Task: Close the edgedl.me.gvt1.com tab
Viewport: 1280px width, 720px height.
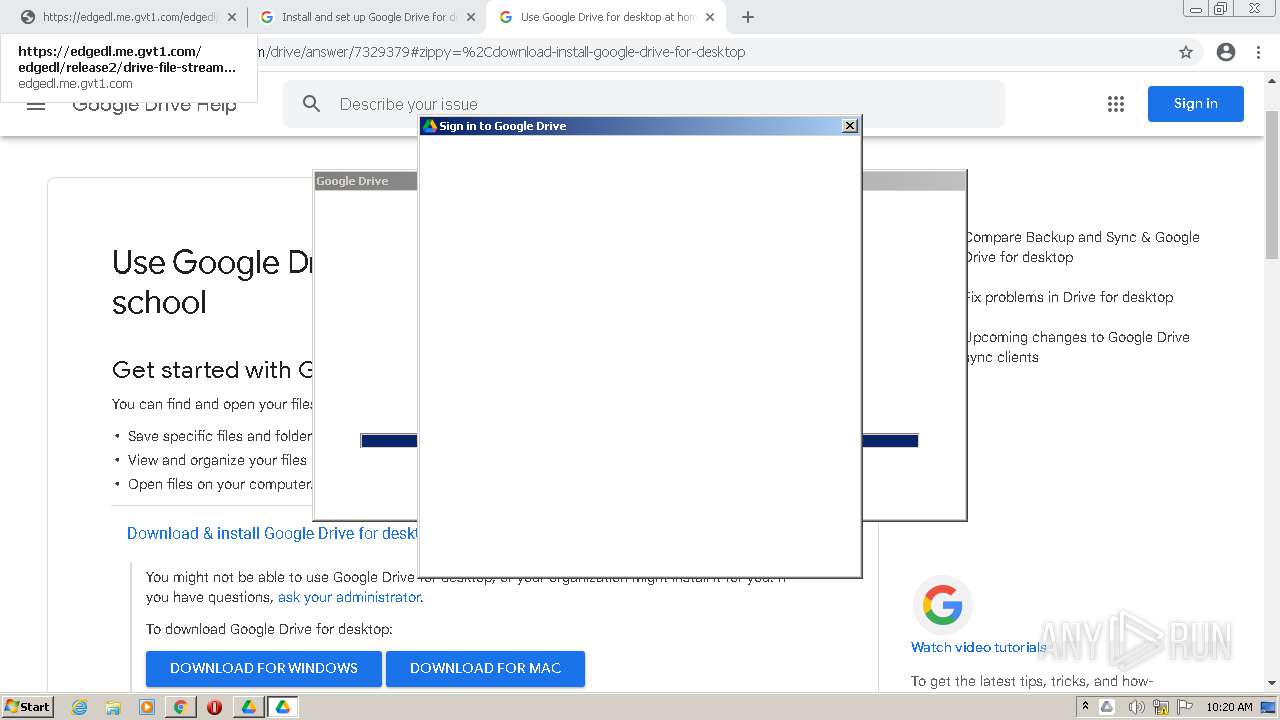Action: pyautogui.click(x=232, y=17)
